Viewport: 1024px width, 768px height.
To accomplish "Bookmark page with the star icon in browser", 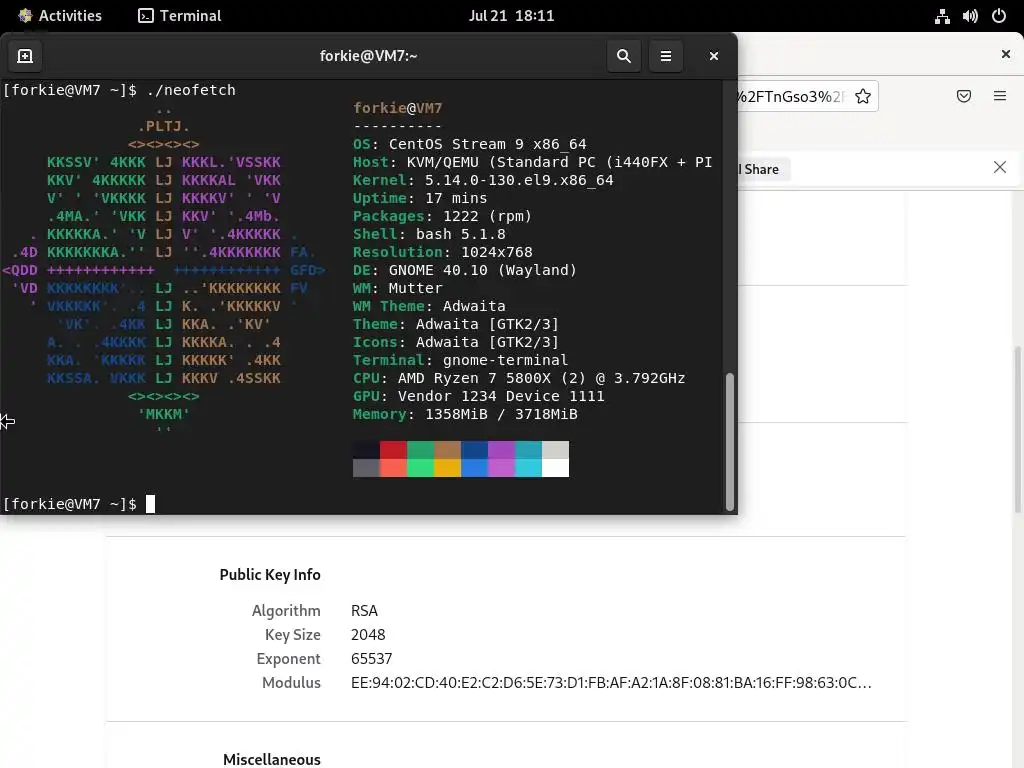I will tap(863, 97).
